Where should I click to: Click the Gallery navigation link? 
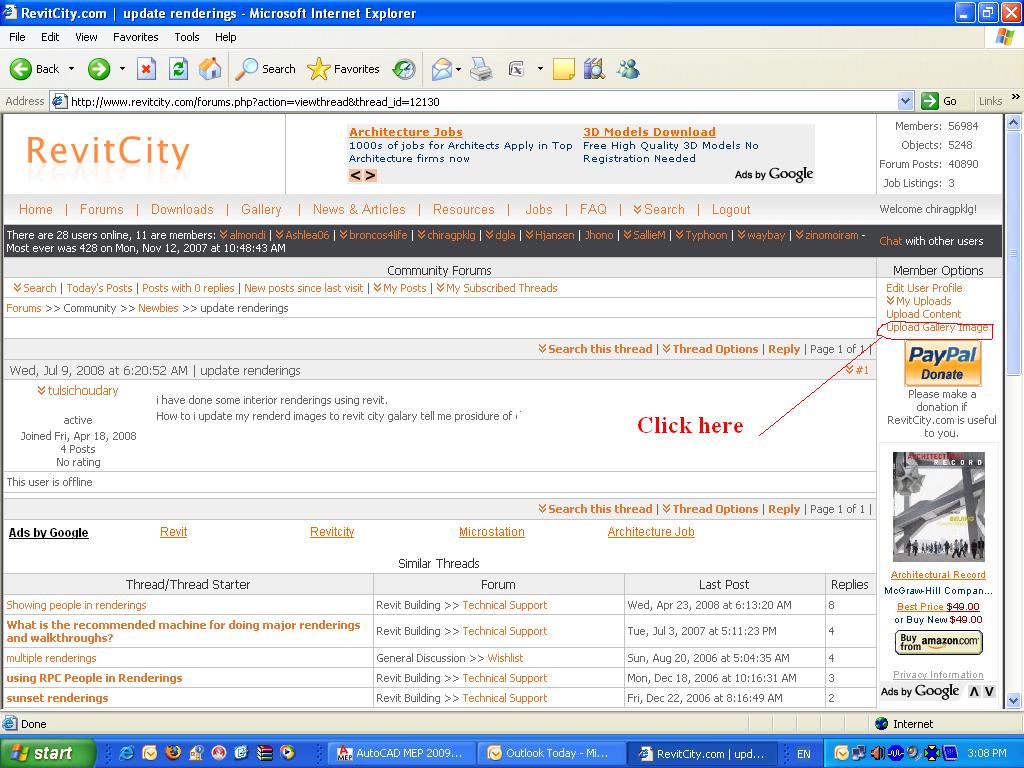point(261,209)
